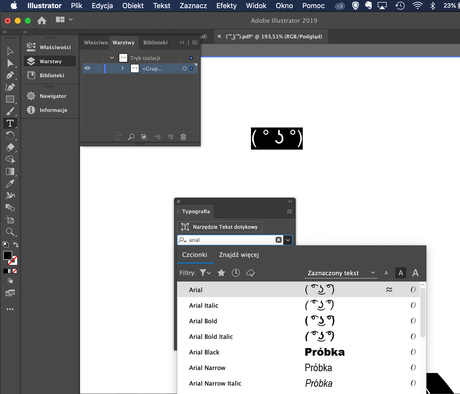
Task: Click target circle of Grup layer
Action: (184, 68)
